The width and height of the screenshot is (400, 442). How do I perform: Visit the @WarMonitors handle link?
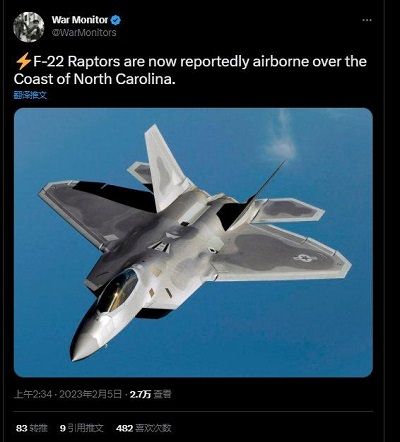(84, 32)
